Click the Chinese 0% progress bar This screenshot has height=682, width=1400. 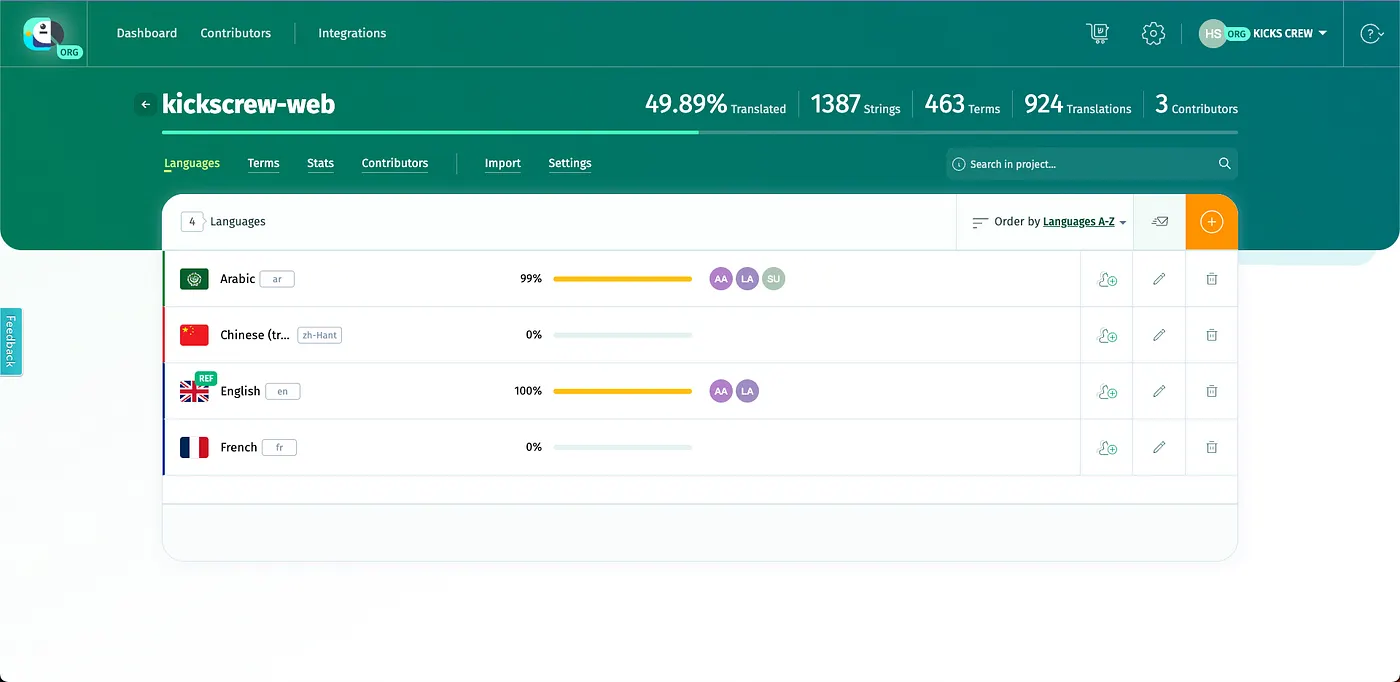point(622,335)
